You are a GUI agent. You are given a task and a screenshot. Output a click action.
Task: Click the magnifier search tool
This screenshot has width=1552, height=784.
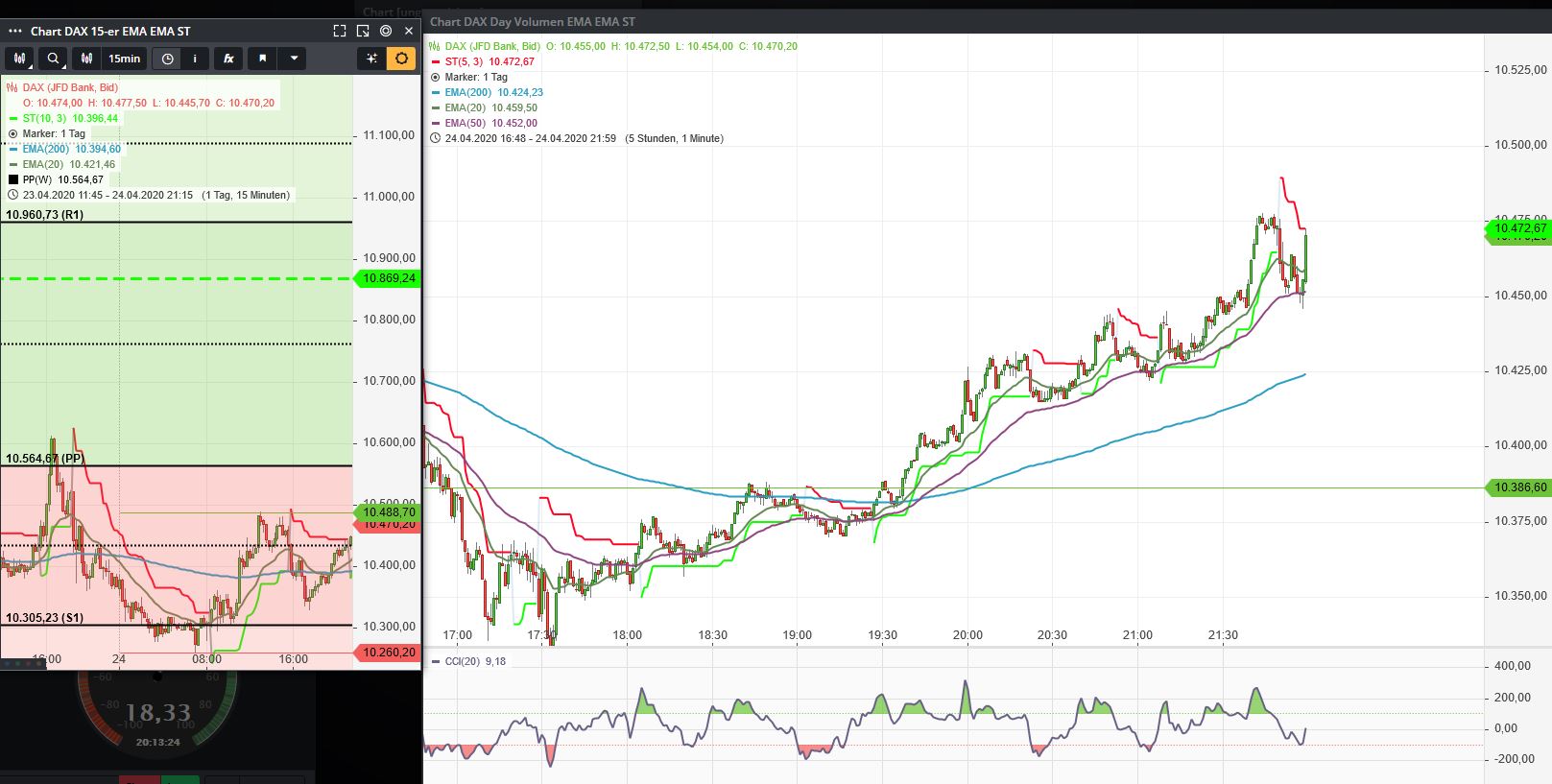[x=54, y=59]
